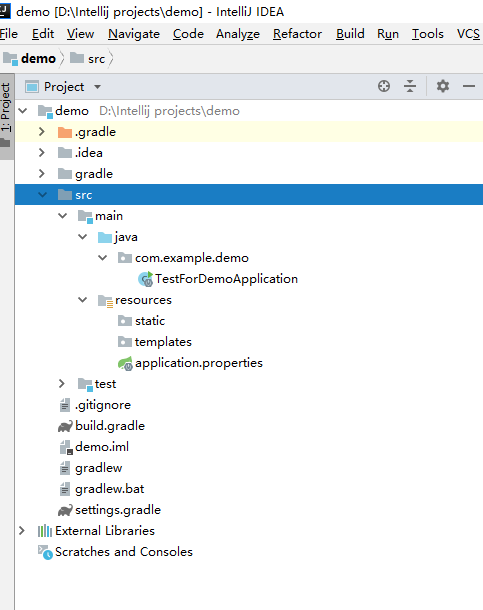Click the build.gradle elephant icon

click(65, 426)
